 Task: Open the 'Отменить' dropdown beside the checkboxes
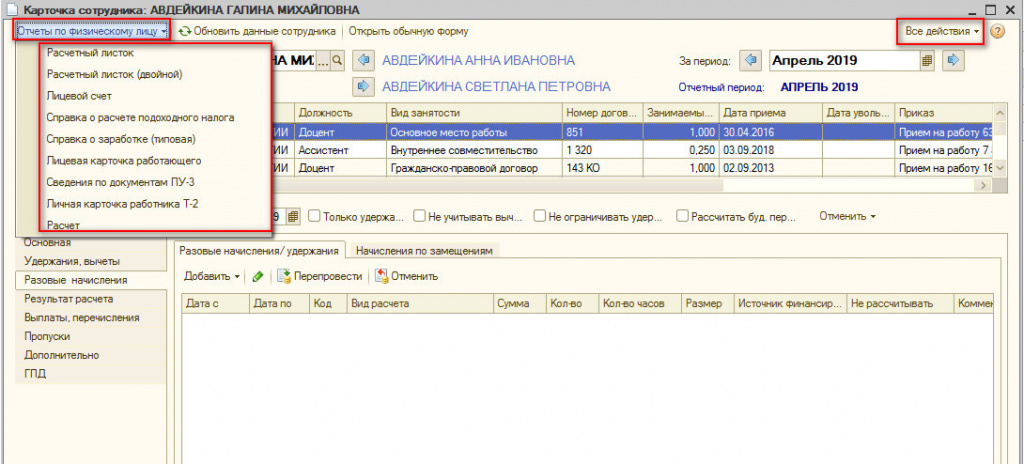(847, 216)
